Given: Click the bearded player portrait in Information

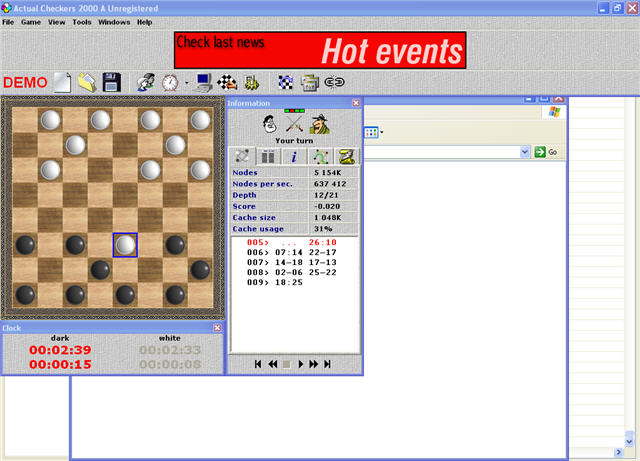Looking at the screenshot, I should click(x=270, y=124).
